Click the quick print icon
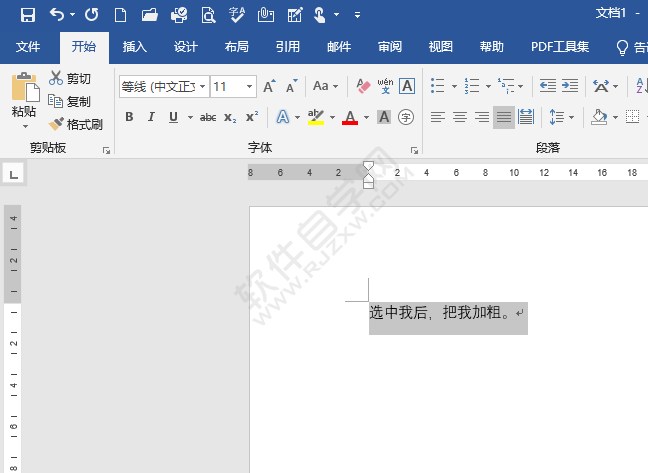 pos(179,15)
